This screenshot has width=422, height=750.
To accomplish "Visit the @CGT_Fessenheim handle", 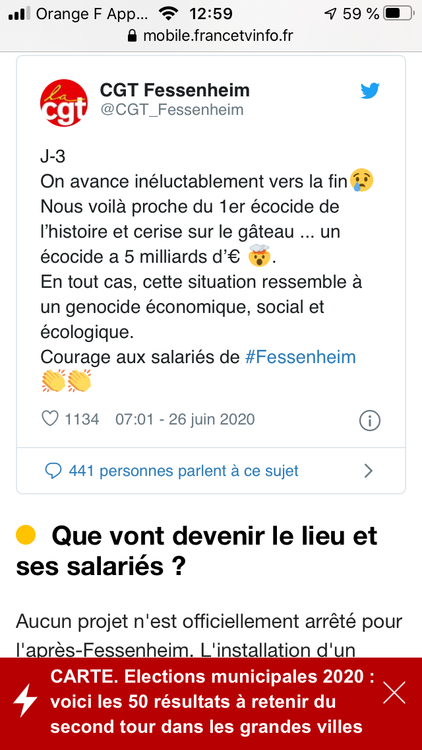I will [x=171, y=110].
